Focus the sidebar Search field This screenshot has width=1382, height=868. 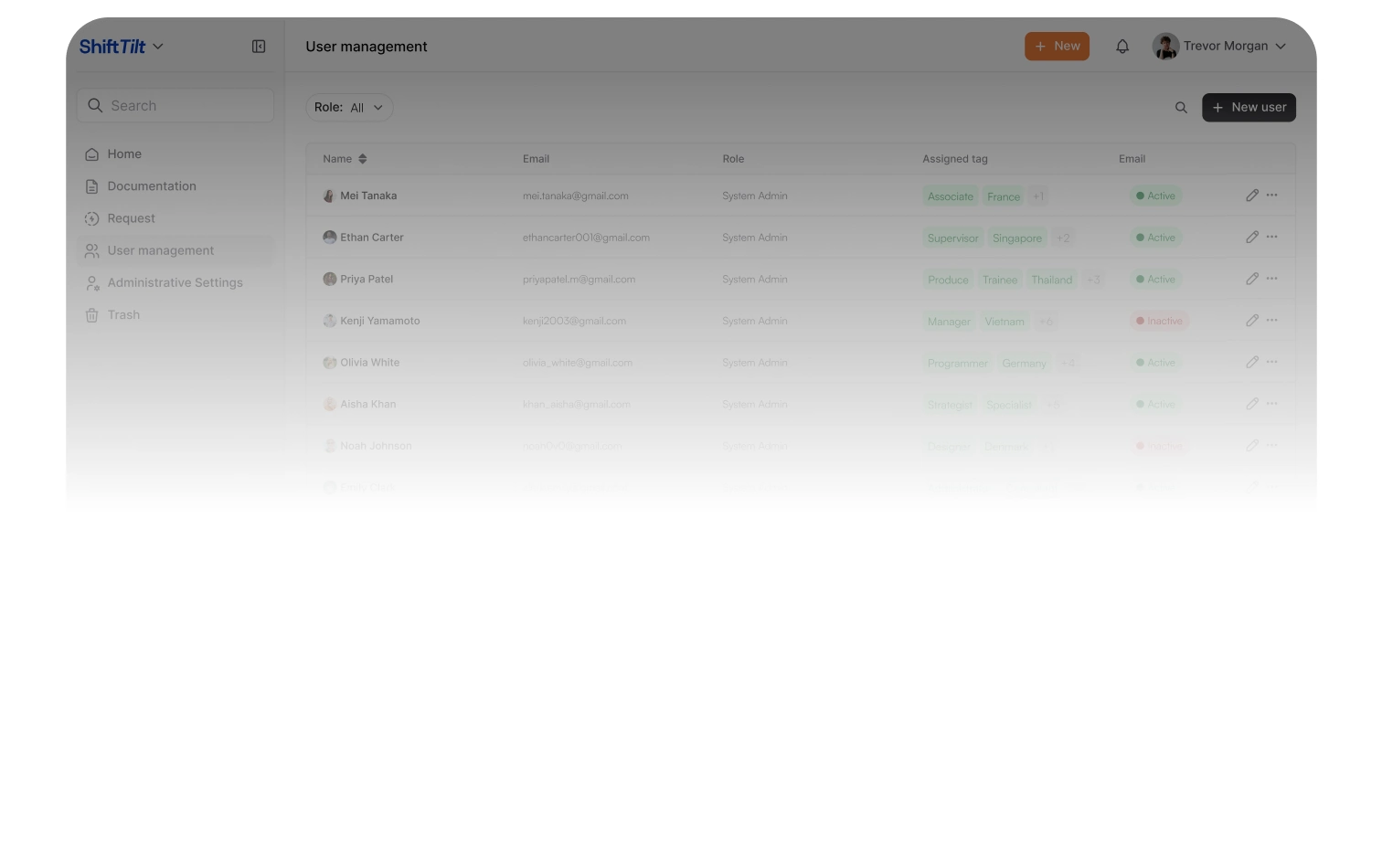(175, 106)
